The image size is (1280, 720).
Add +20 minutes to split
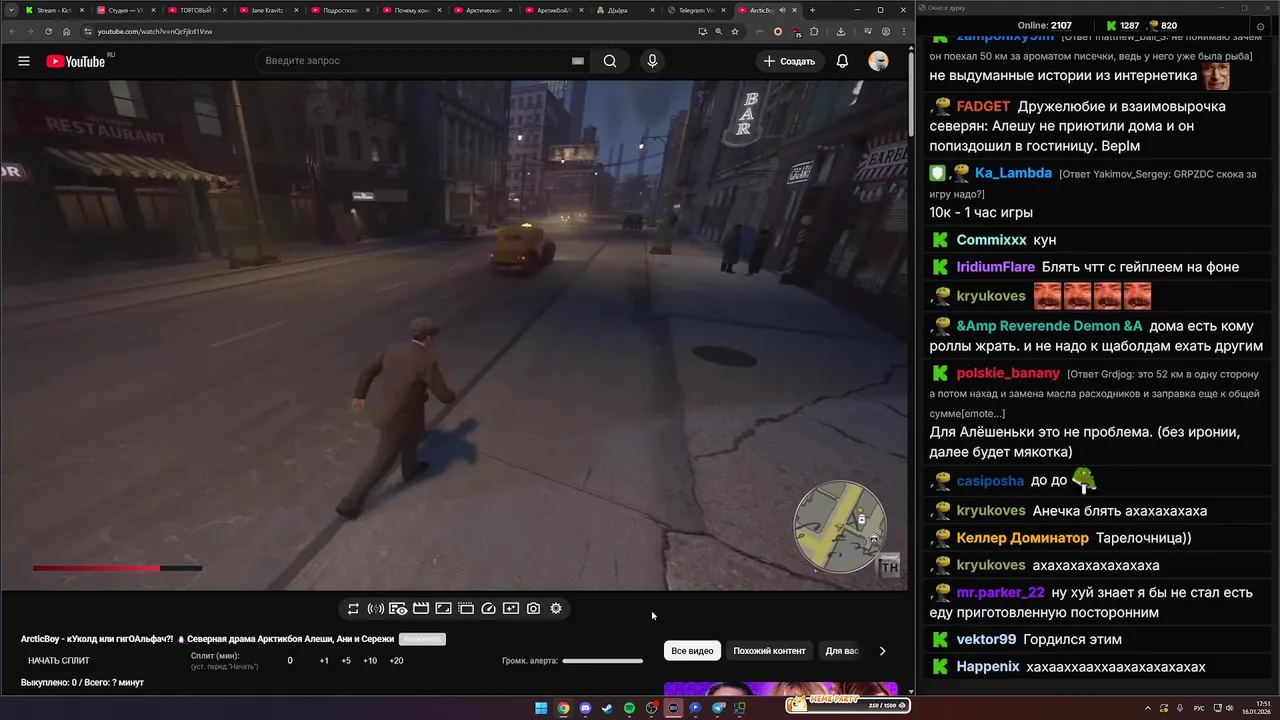point(396,661)
